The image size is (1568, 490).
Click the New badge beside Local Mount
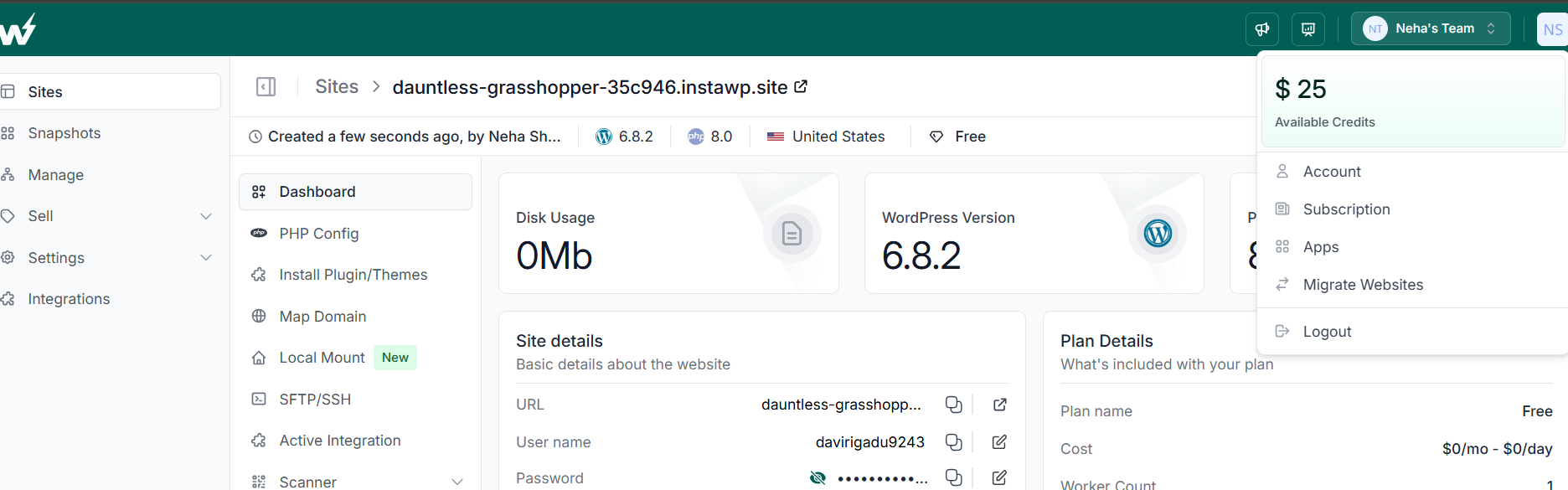(395, 358)
